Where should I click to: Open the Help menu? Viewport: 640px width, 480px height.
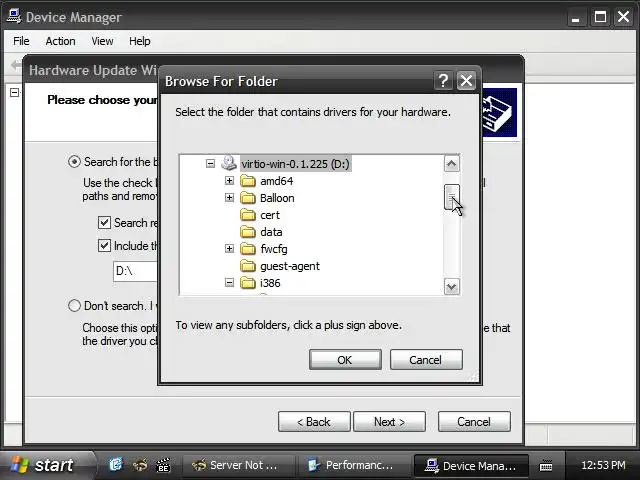tap(140, 41)
